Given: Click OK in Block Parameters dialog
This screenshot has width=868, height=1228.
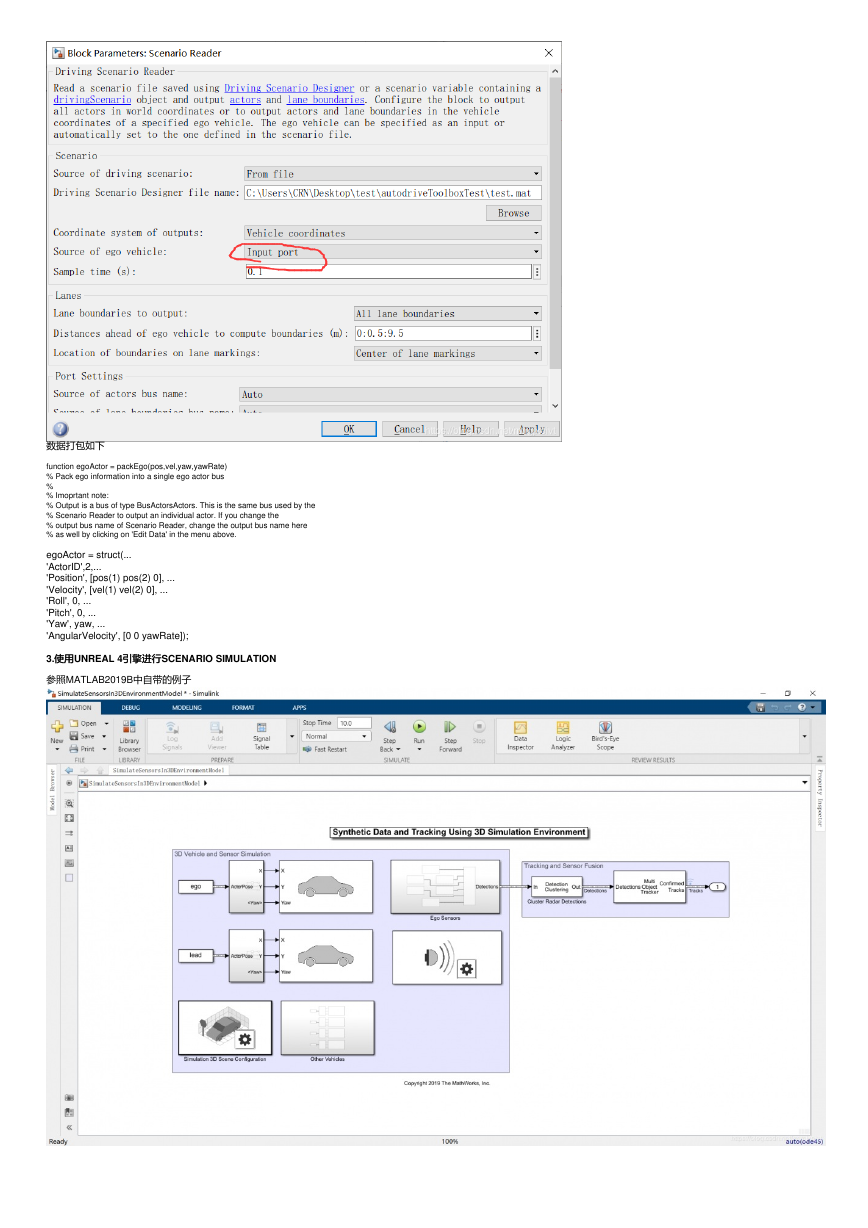Looking at the screenshot, I should 349,429.
